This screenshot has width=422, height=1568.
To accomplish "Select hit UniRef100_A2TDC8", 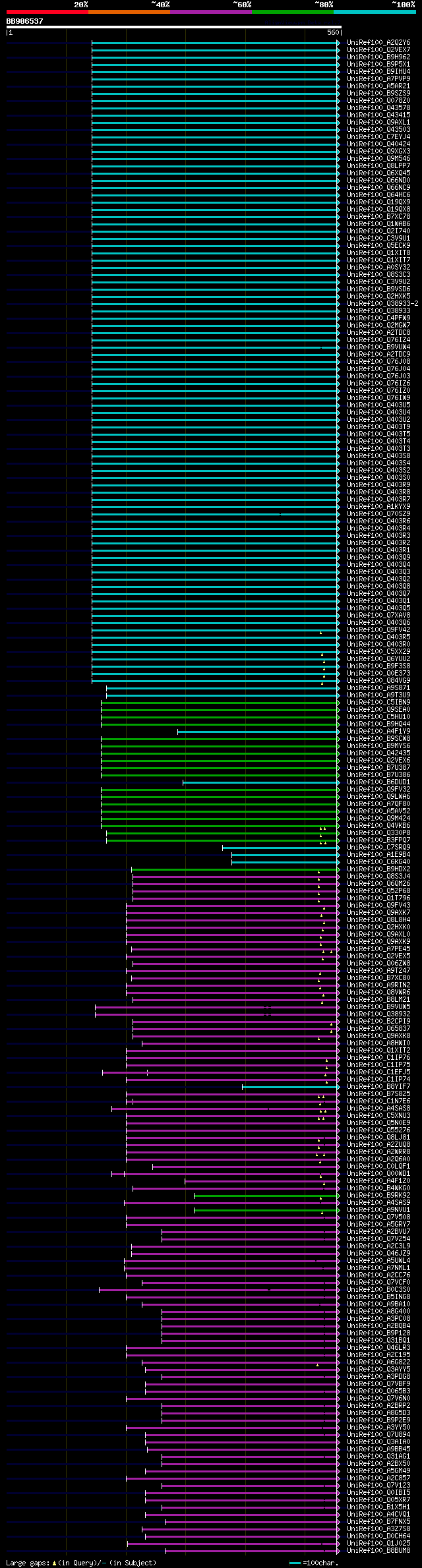I will (378, 332).
